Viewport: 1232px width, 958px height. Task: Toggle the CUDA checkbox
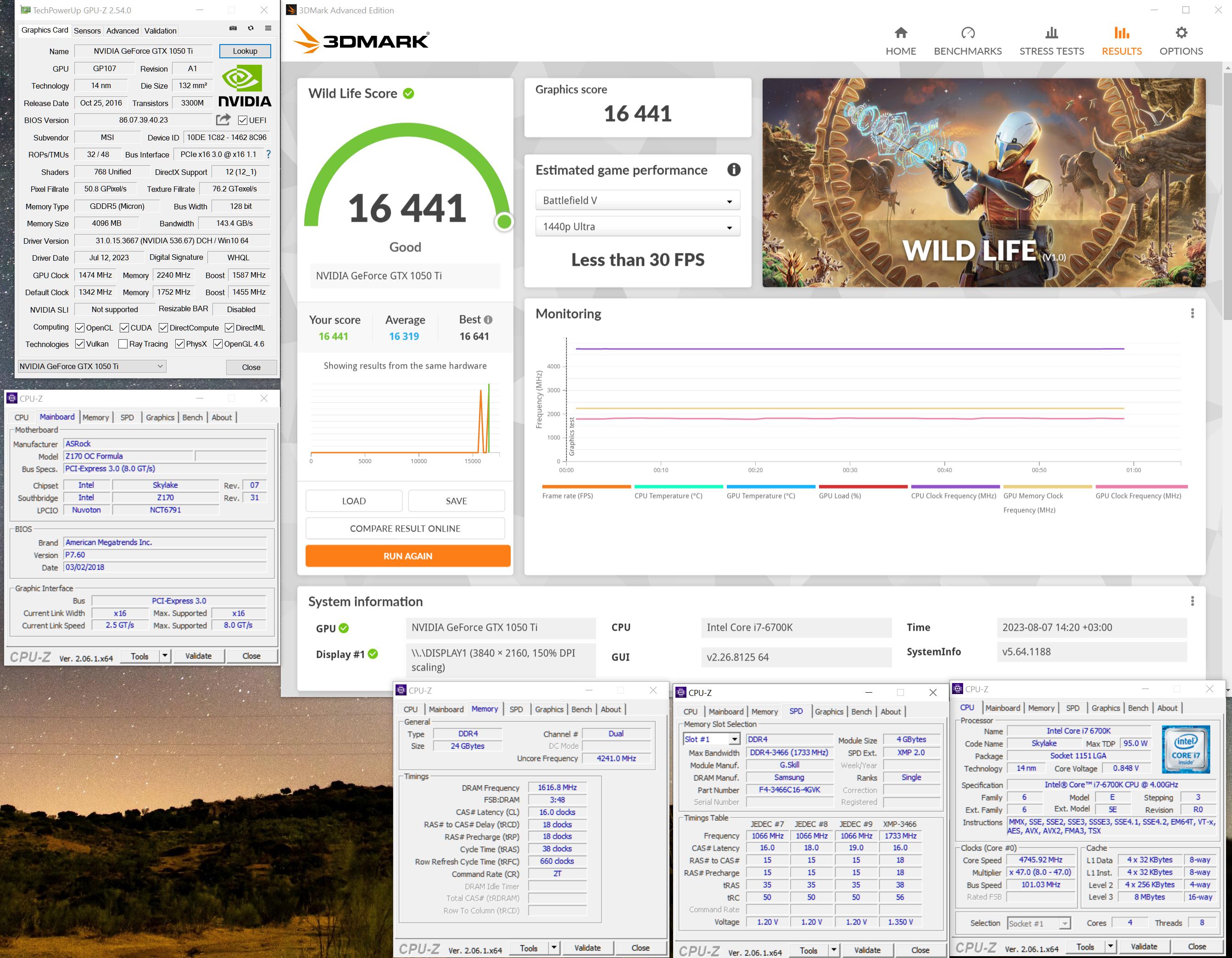[x=124, y=328]
